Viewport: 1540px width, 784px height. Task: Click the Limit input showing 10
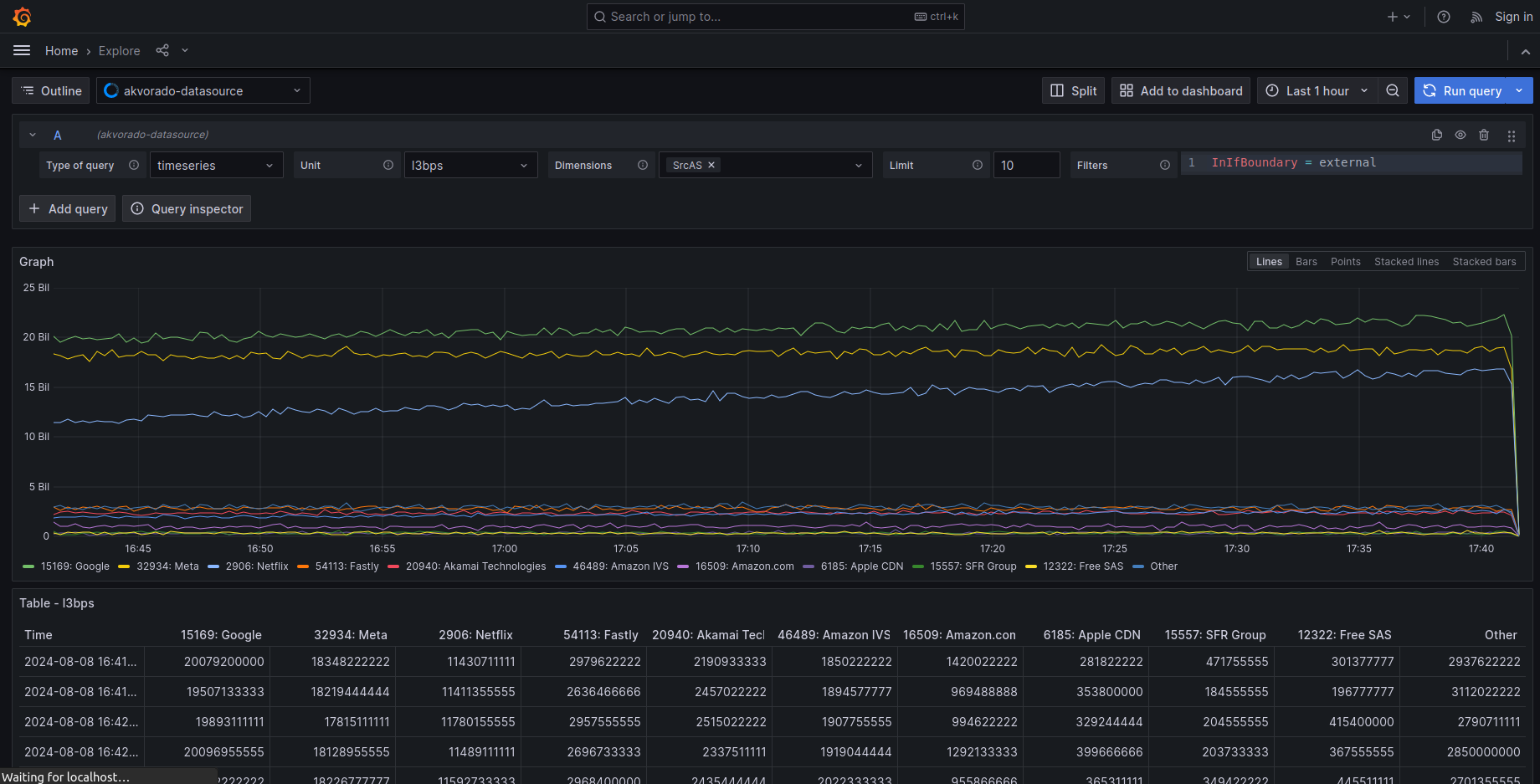[x=1026, y=165]
